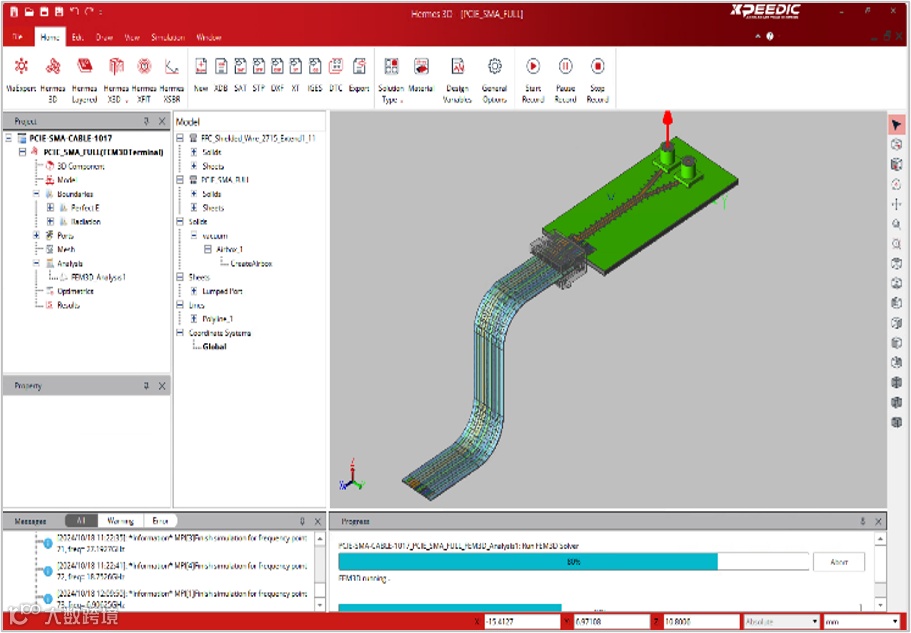Create a New project from ribbon
The image size is (911, 633).
point(201,75)
